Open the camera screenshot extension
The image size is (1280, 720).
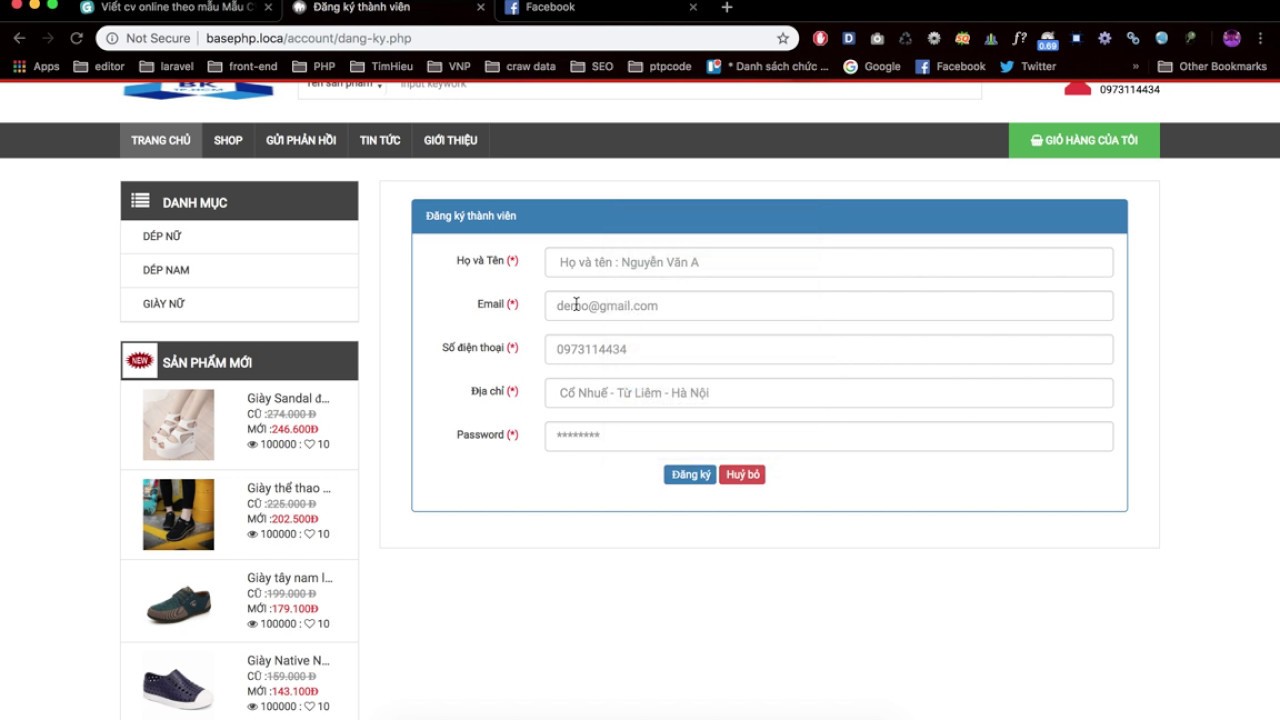877,38
